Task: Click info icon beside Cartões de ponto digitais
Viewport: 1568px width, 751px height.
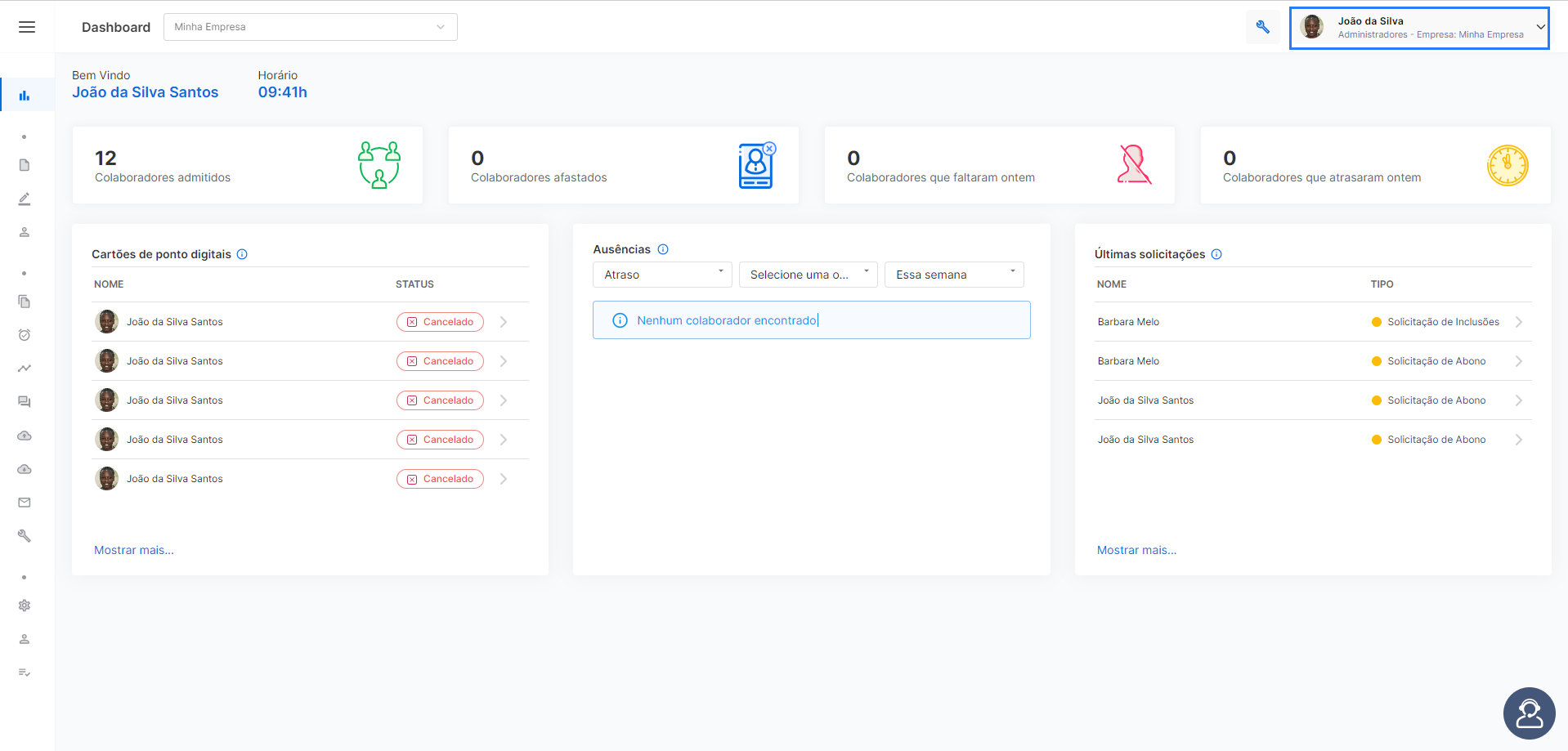Action: click(x=242, y=254)
